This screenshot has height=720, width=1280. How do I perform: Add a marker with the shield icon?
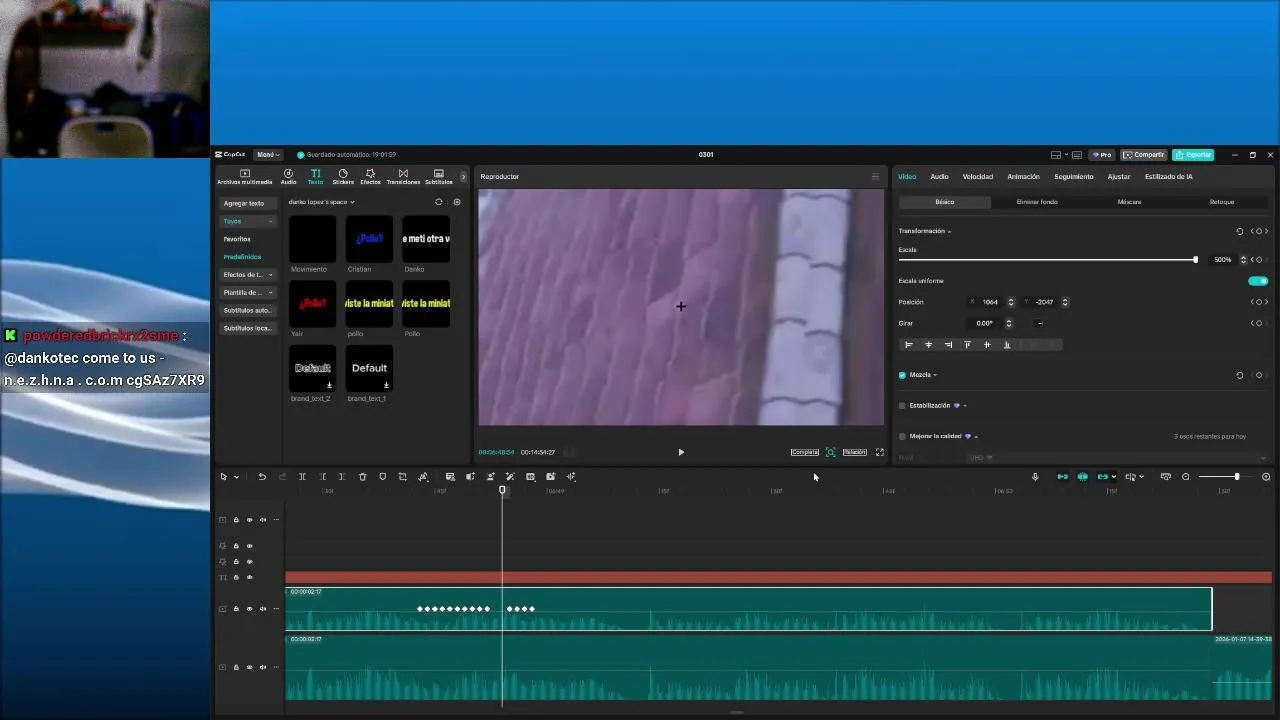pos(382,477)
